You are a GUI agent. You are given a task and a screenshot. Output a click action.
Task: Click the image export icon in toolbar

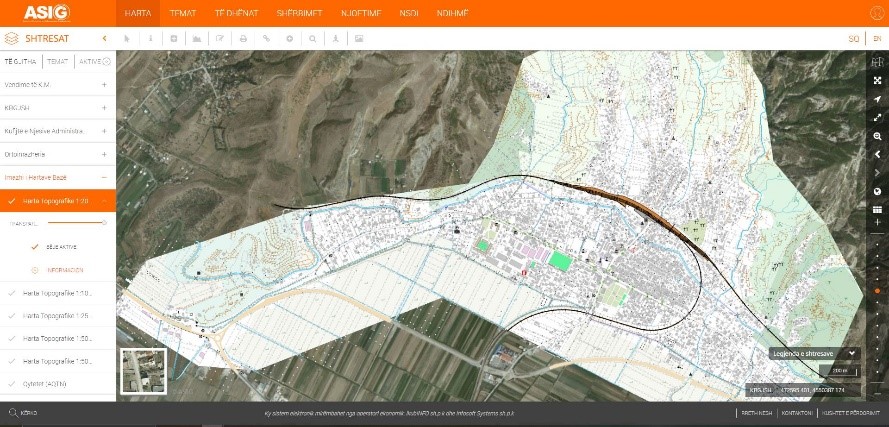[359, 39]
